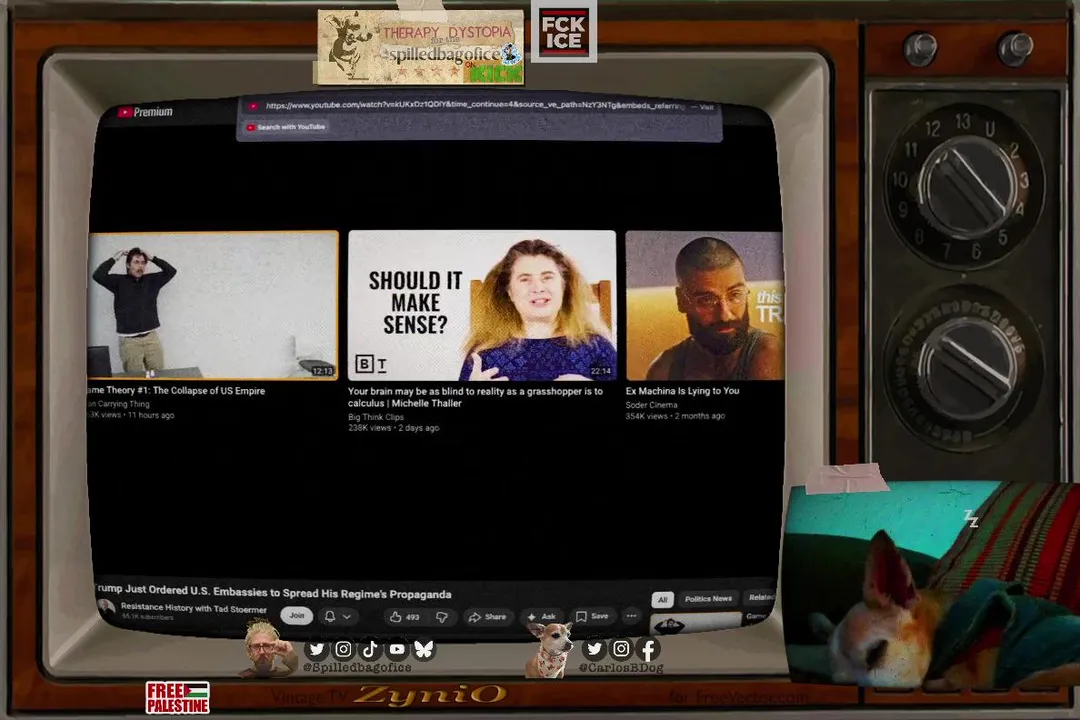1080x720 pixels.
Task: Click the Search with YouTube suggestion
Action: 286,127
